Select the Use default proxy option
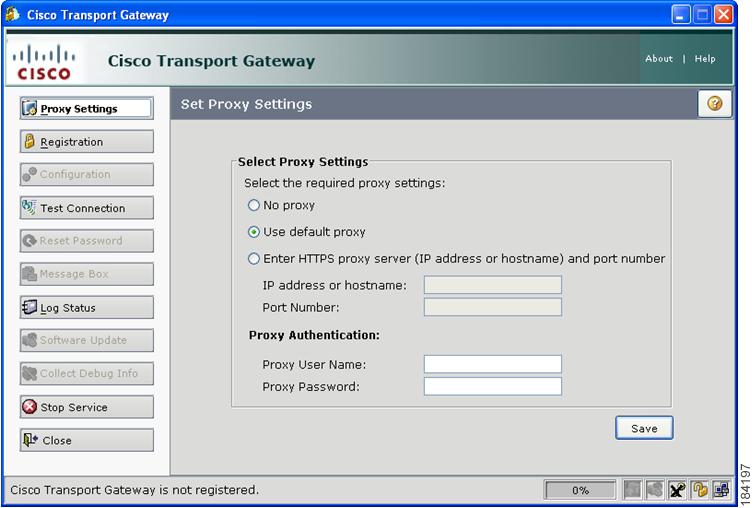The image size is (755, 508). click(x=254, y=232)
